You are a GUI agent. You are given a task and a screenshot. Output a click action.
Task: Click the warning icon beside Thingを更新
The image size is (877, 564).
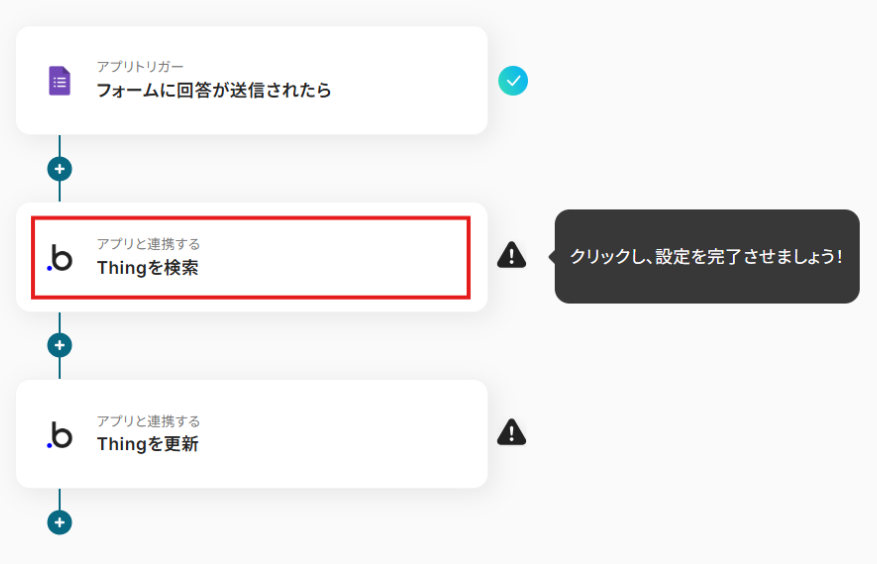[x=512, y=432]
